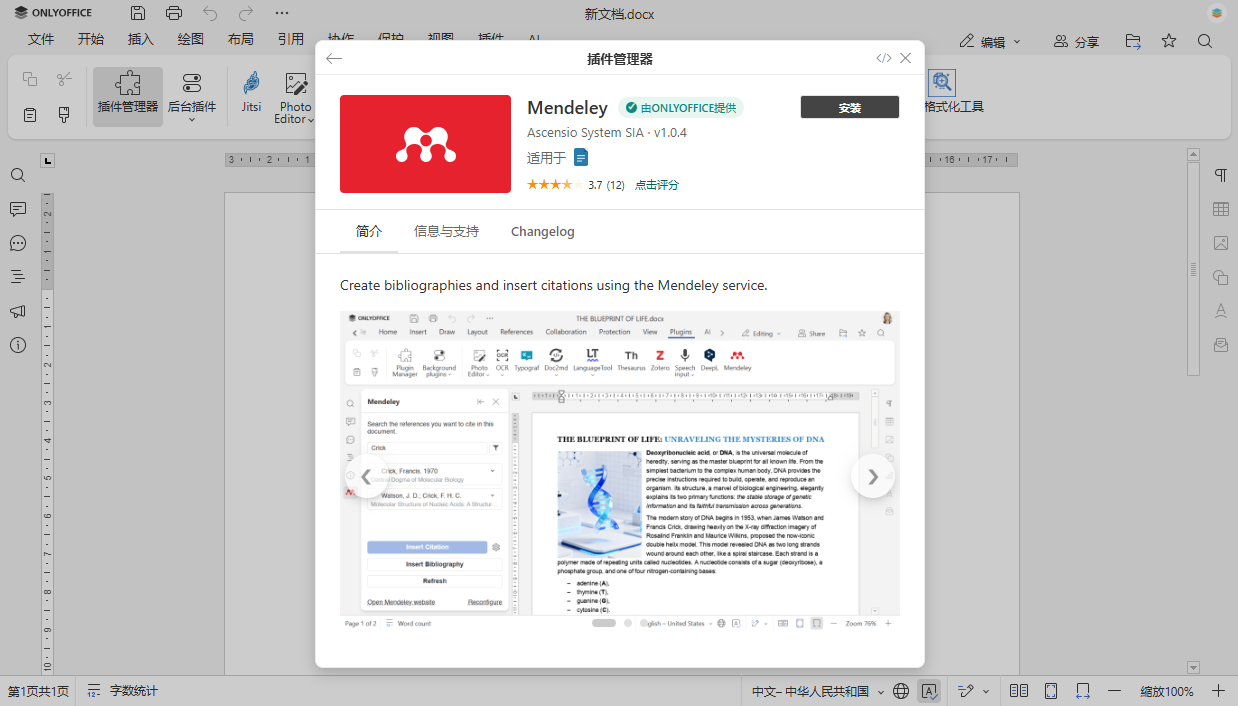Click the fit to width icon
The image size is (1238, 706).
click(x=1083, y=691)
